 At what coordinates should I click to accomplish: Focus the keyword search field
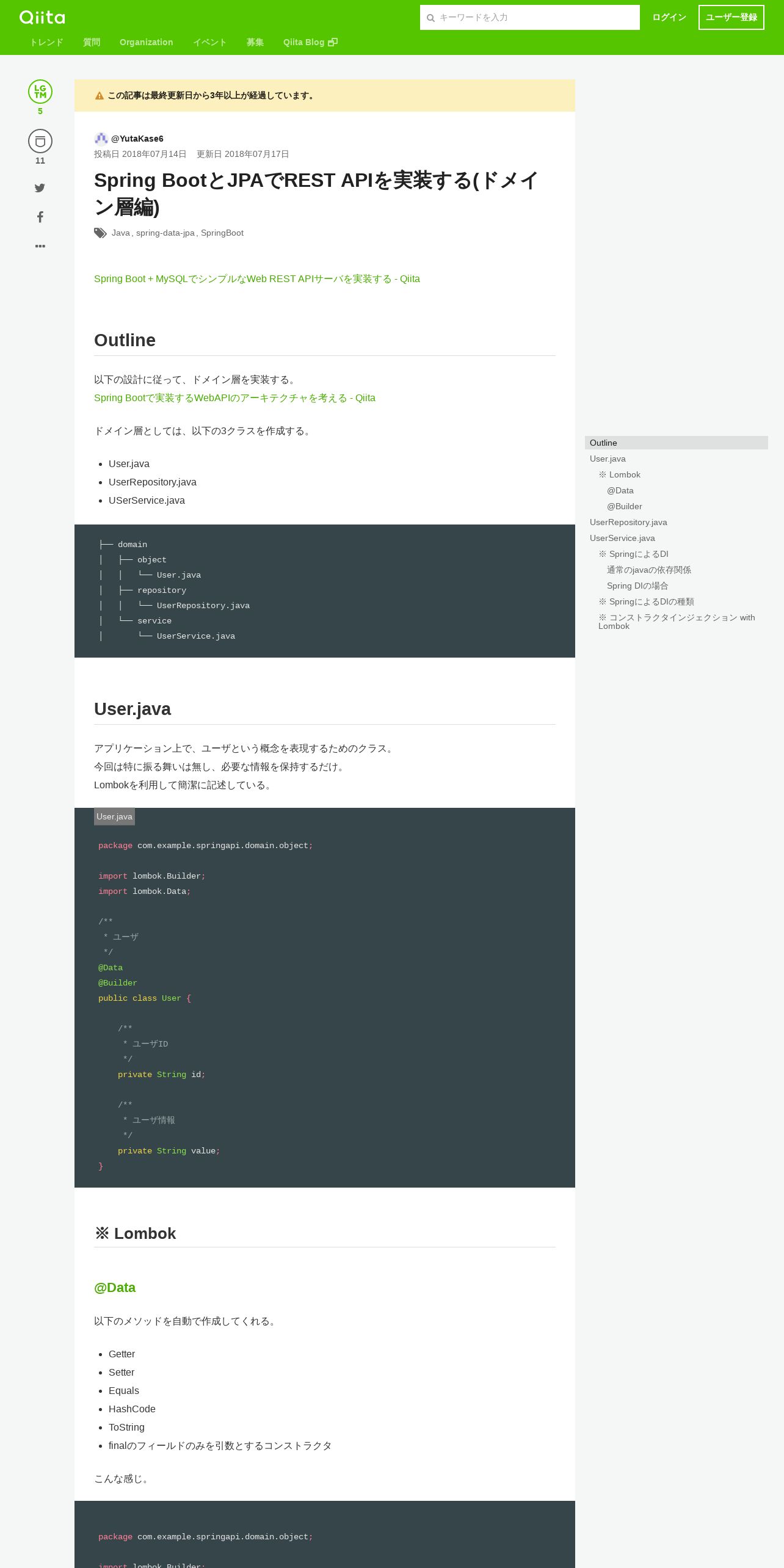(530, 17)
